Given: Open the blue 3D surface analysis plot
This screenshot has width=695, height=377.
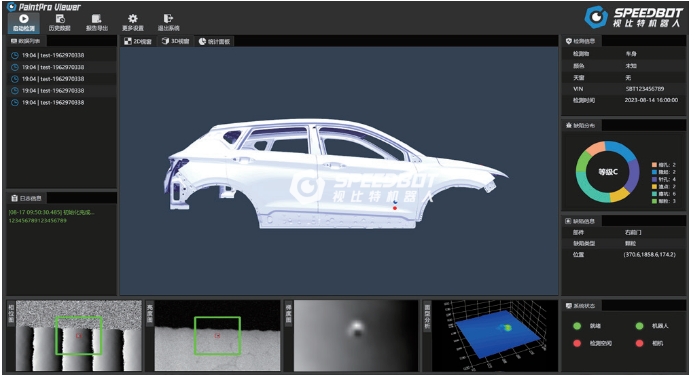Looking at the screenshot, I should coord(494,336).
